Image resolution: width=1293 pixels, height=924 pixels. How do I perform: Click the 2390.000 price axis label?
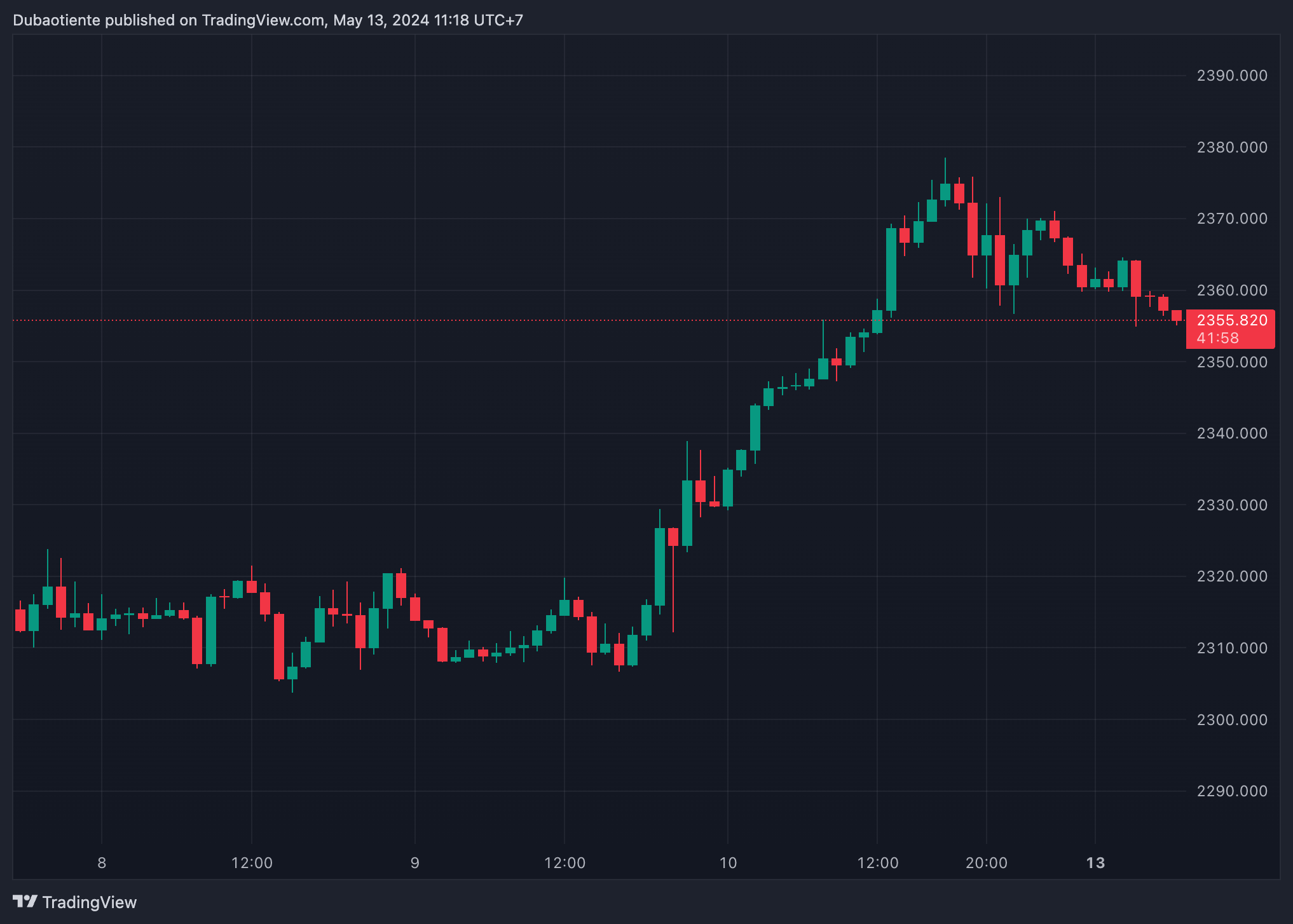click(x=1232, y=76)
